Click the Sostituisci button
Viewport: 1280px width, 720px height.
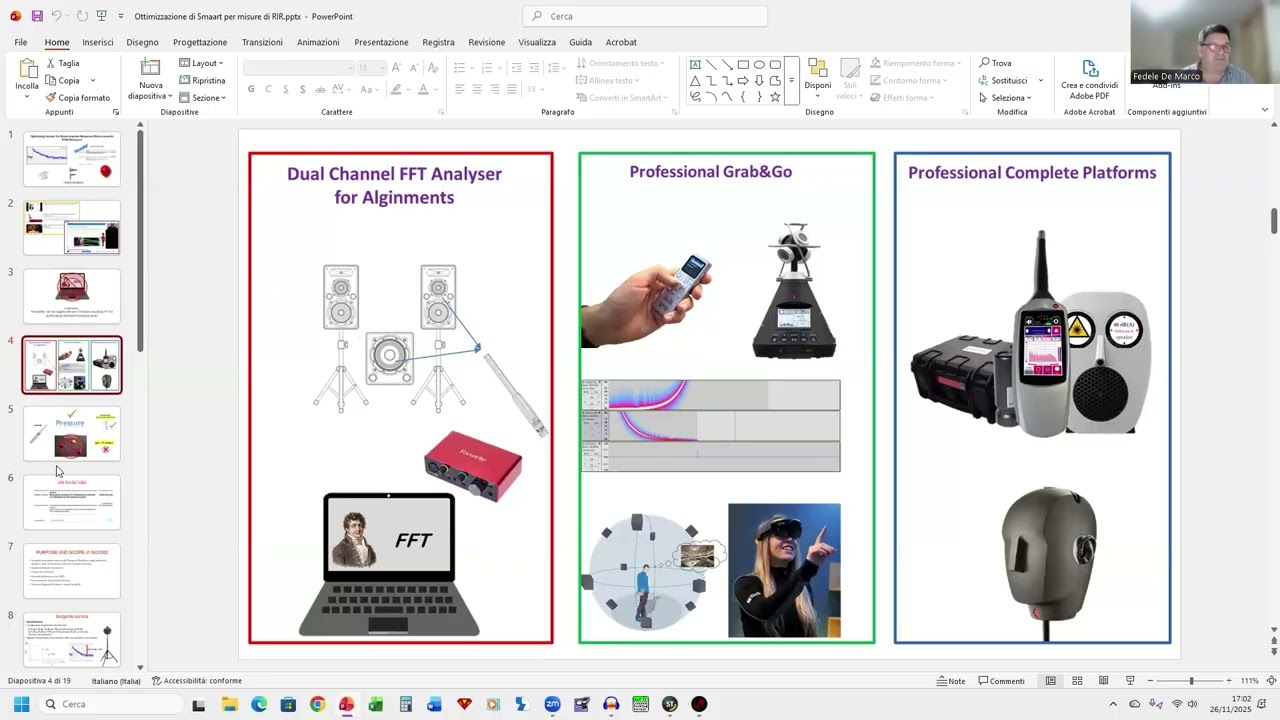pos(1011,80)
